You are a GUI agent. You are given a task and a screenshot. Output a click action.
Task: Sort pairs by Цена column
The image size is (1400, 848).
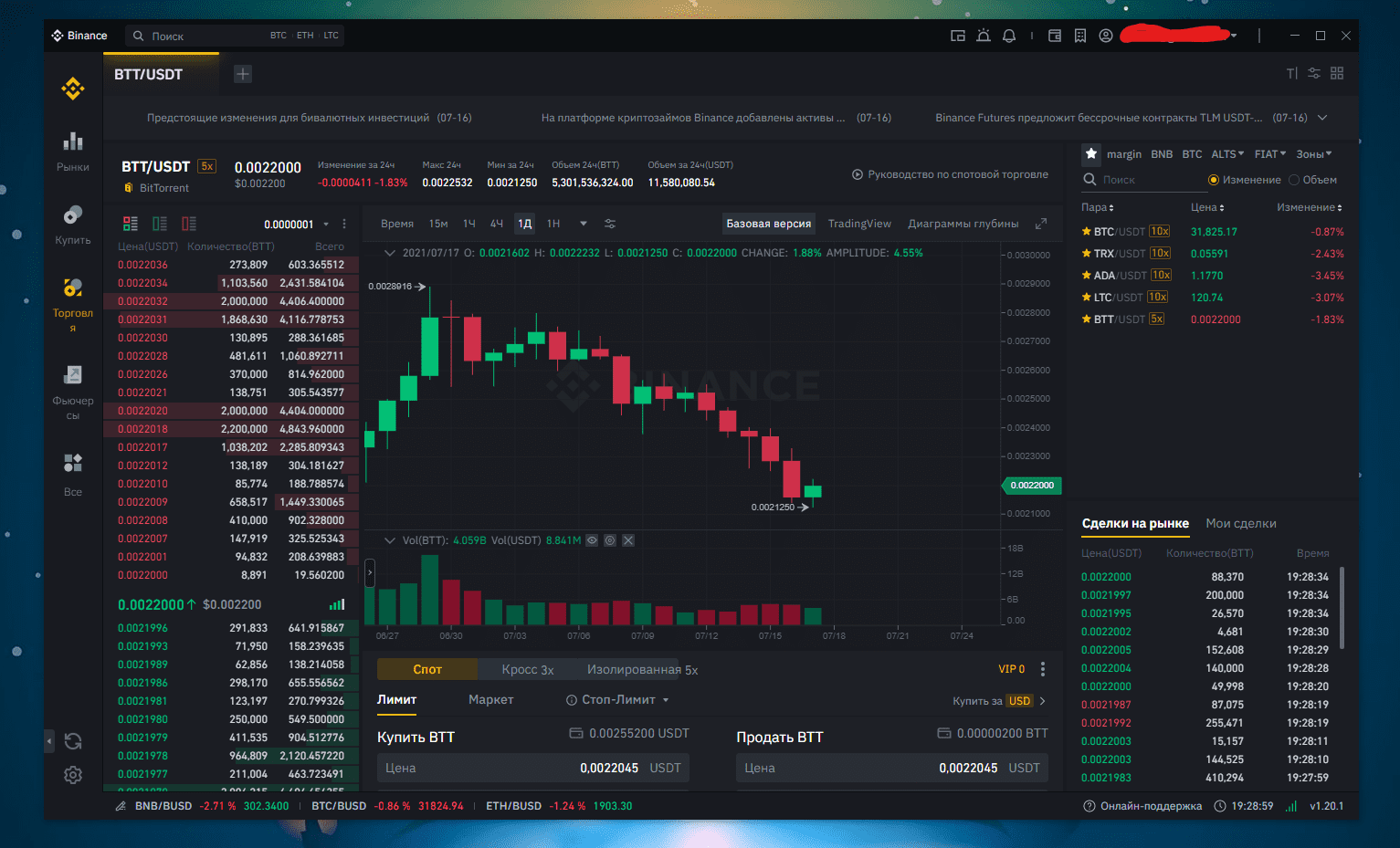pos(1207,207)
